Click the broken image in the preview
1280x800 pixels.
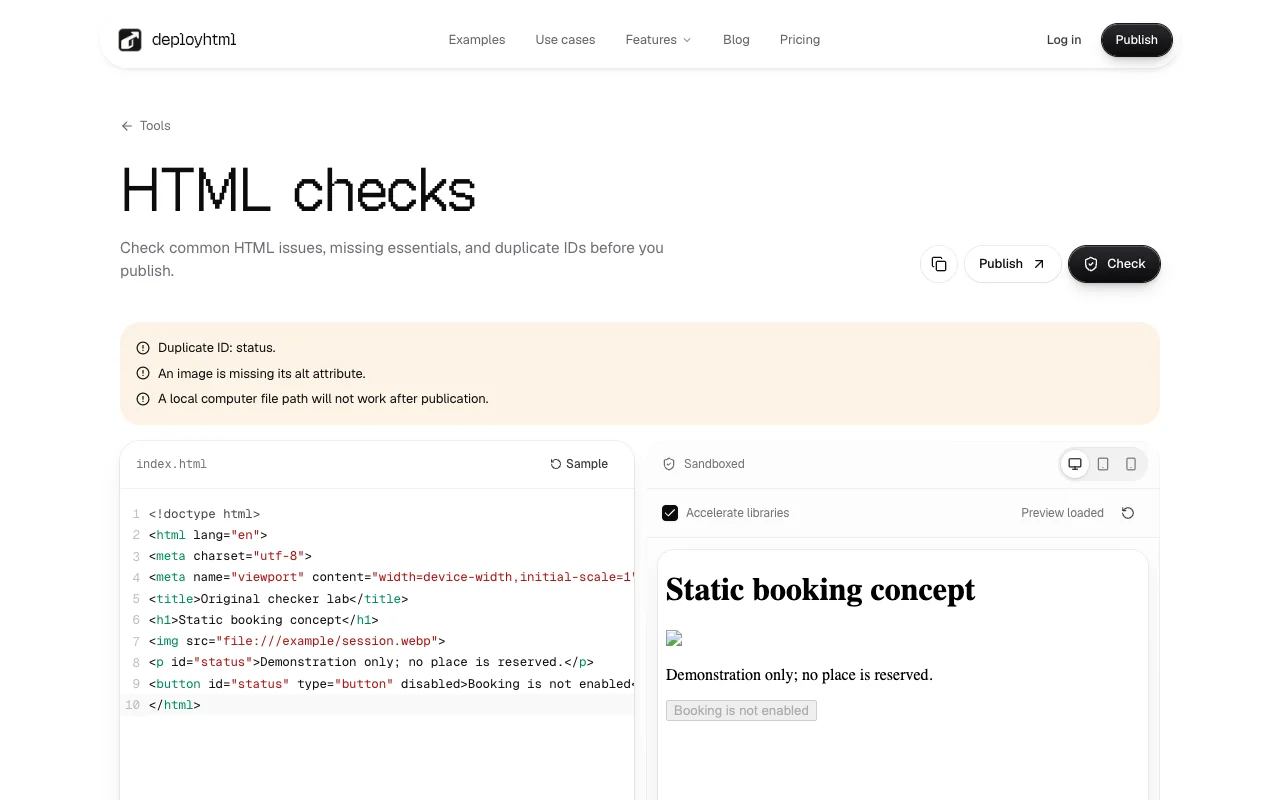point(674,638)
